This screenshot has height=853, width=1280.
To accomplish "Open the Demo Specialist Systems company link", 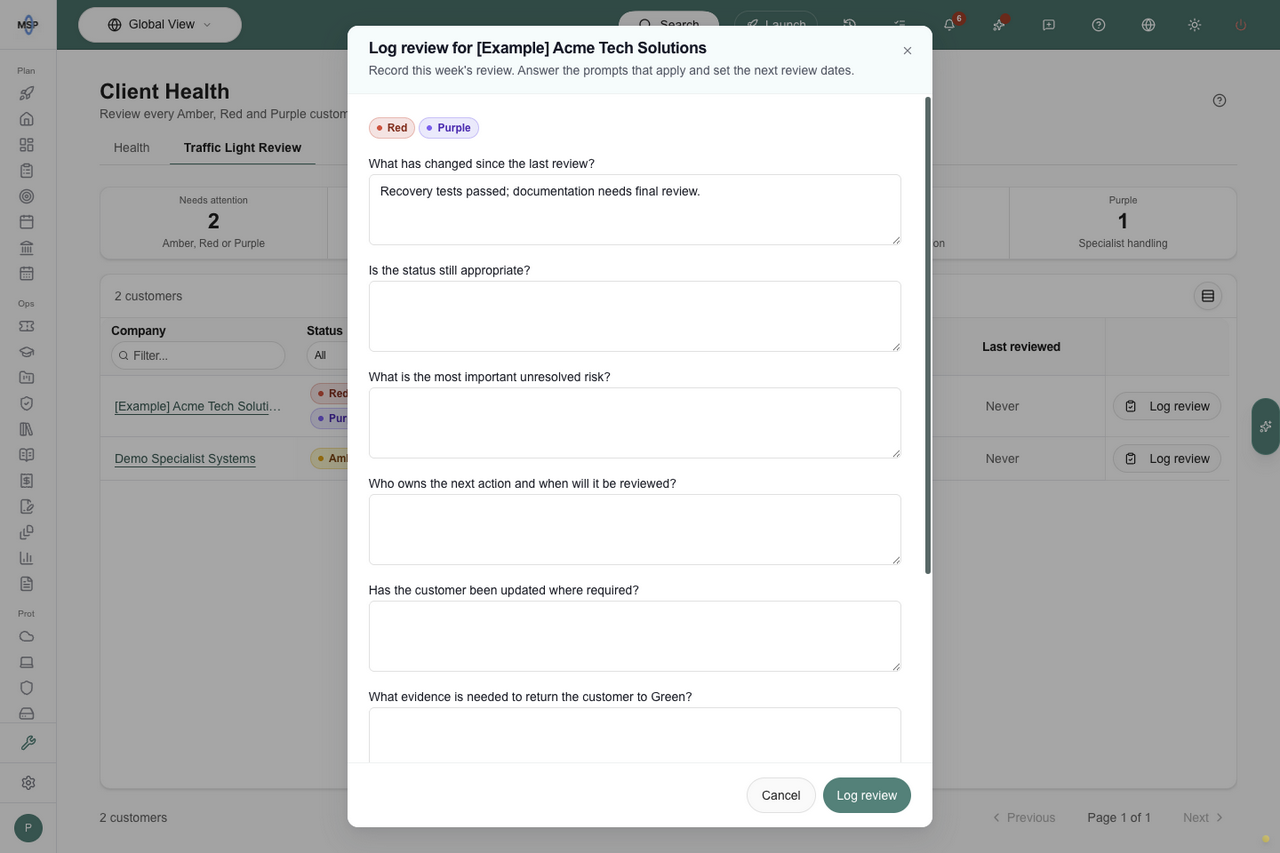I will tap(185, 459).
